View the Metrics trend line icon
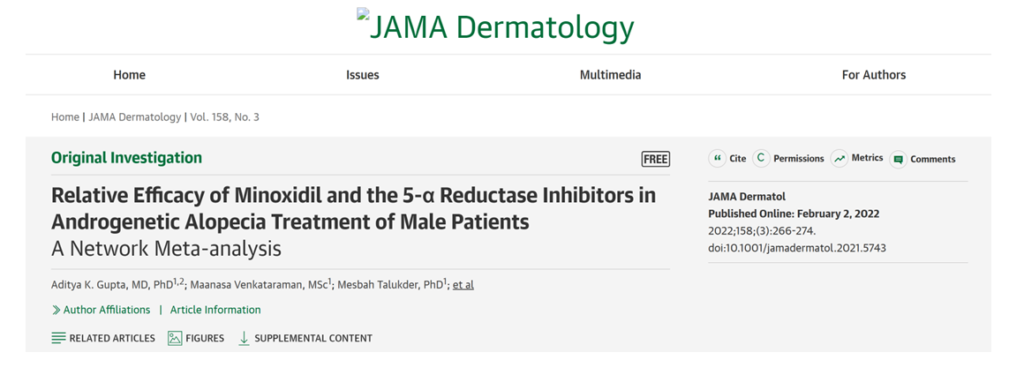Screen dimensions: 1024x375 click(839, 158)
